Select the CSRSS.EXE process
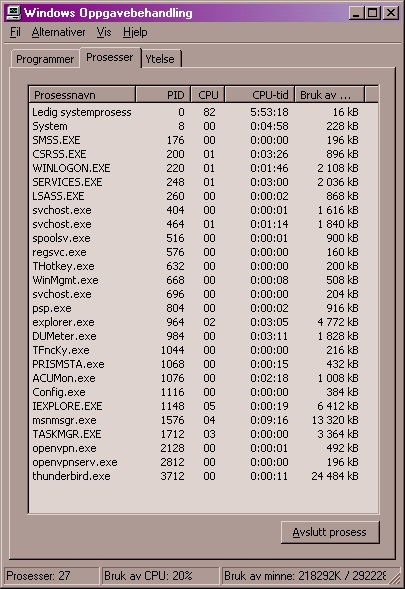Image resolution: width=405 pixels, height=589 pixels. (203, 154)
